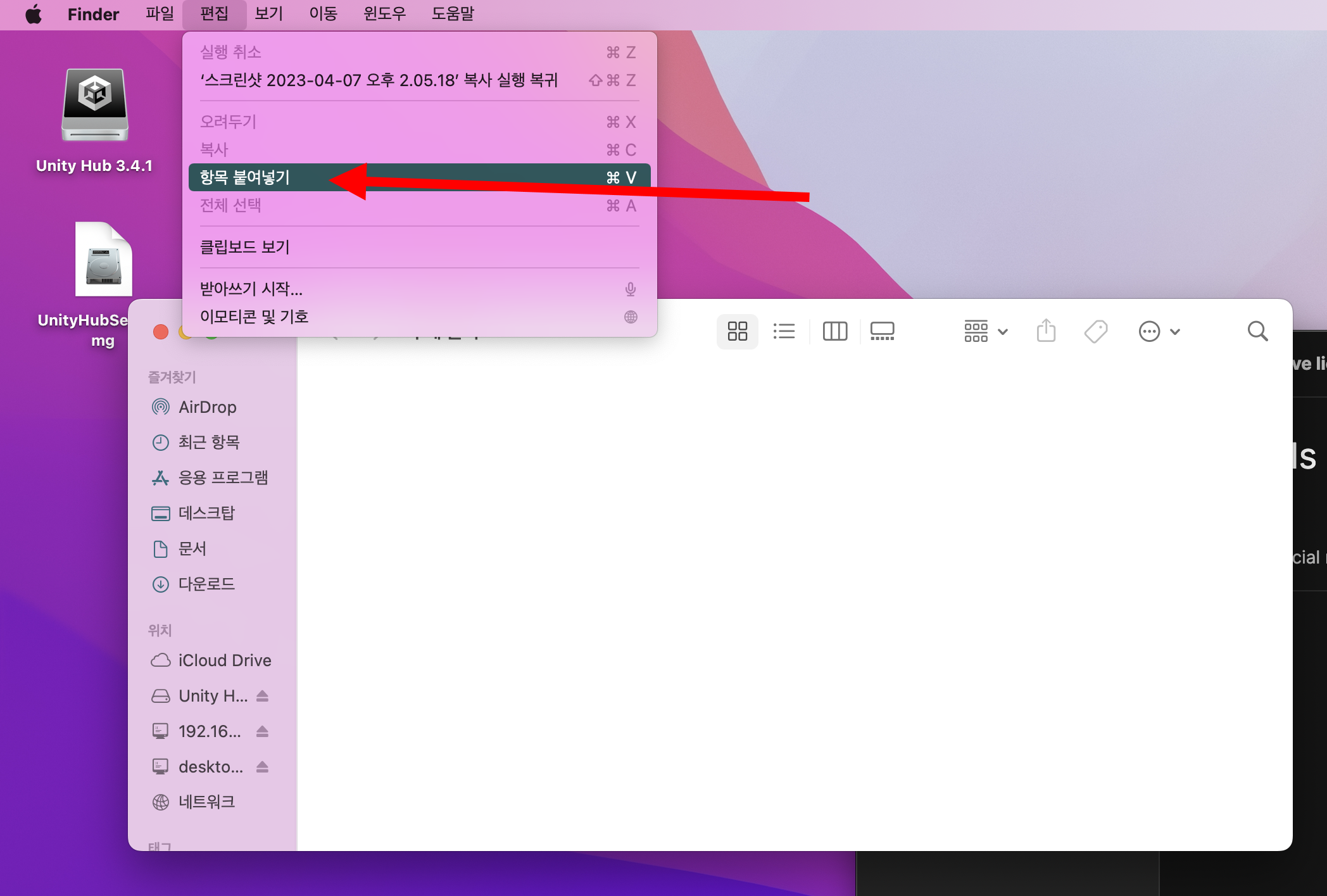This screenshot has height=896, width=1327.
Task: Switch Finder to list view
Action: coord(784,331)
